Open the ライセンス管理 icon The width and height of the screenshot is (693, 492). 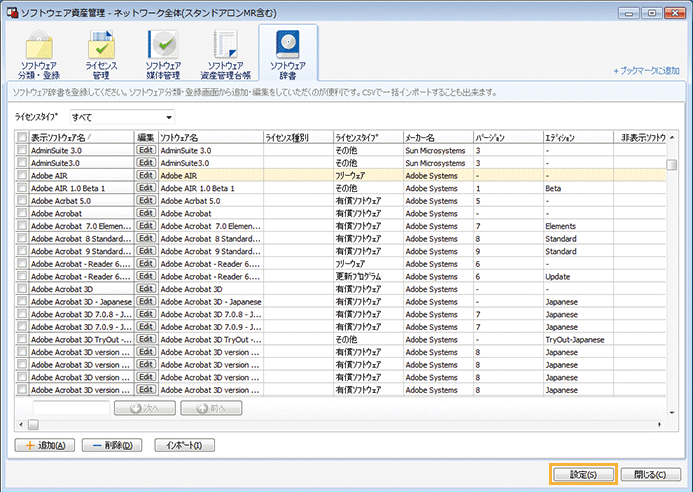pos(101,55)
